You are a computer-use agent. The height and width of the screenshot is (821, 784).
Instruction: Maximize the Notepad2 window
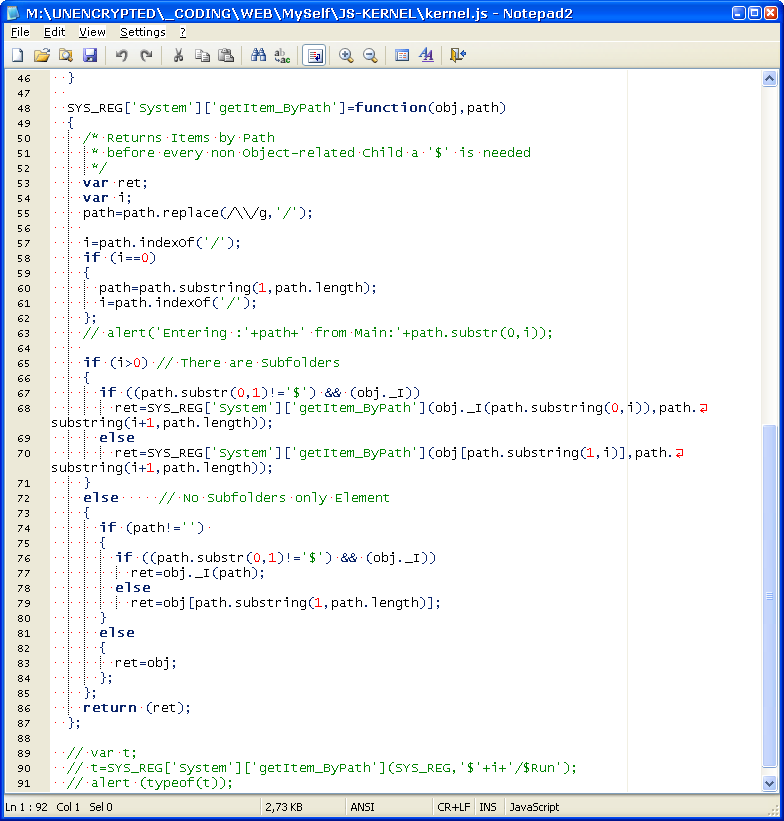click(x=755, y=13)
